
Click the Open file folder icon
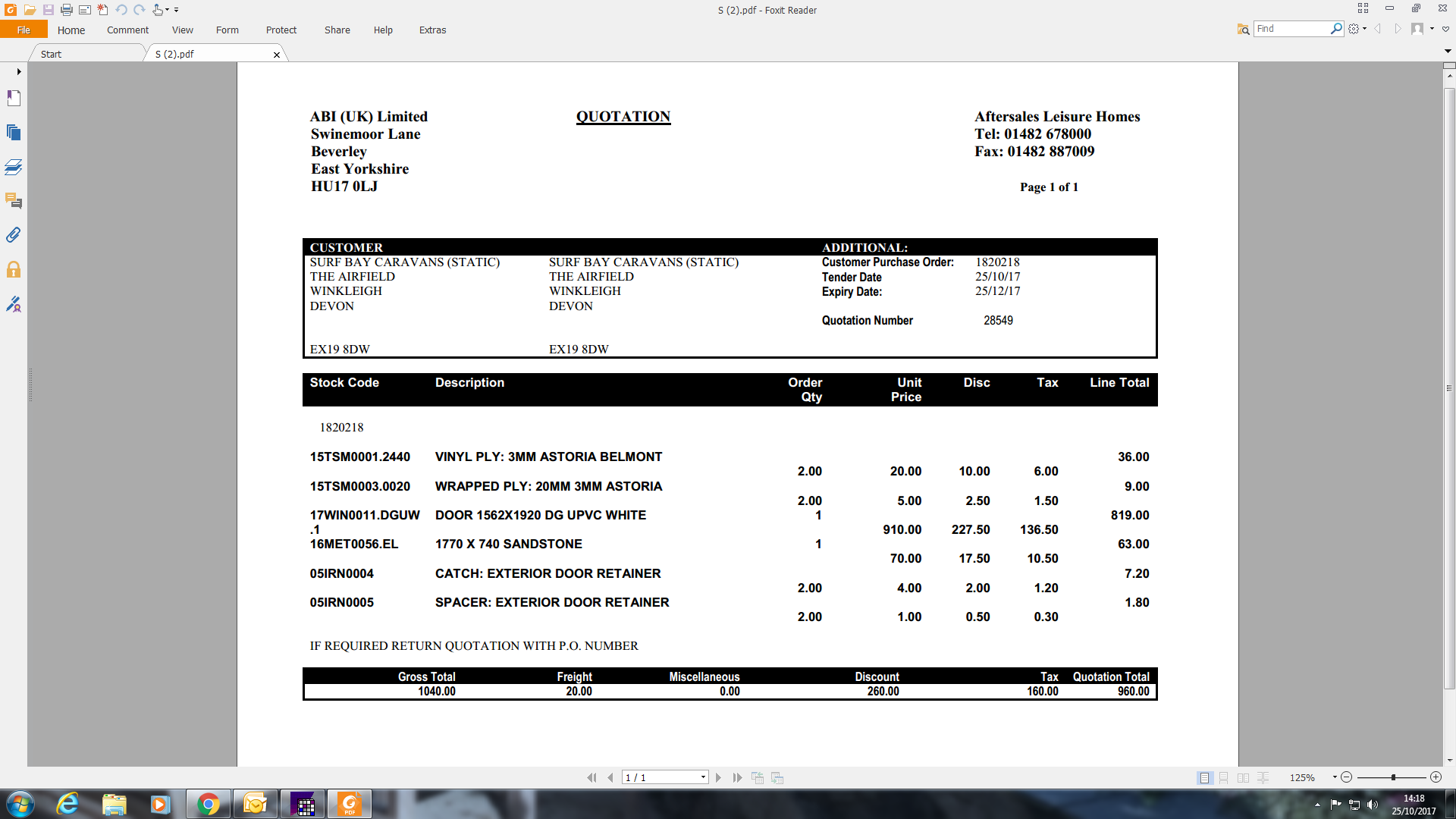click(x=30, y=10)
